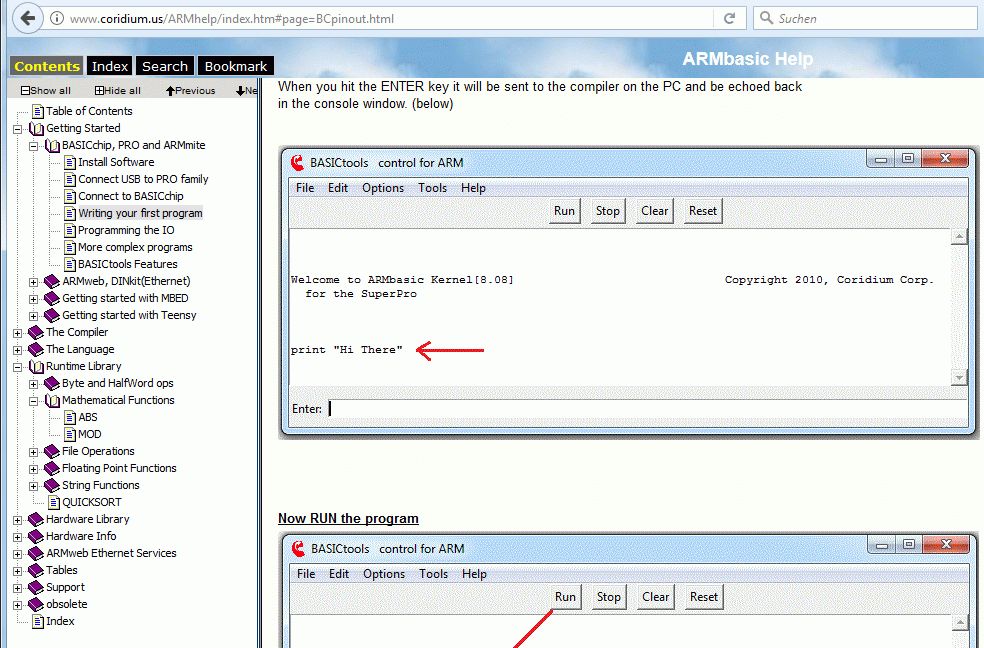
Task: Click the Tables book icon
Action: coord(36,571)
